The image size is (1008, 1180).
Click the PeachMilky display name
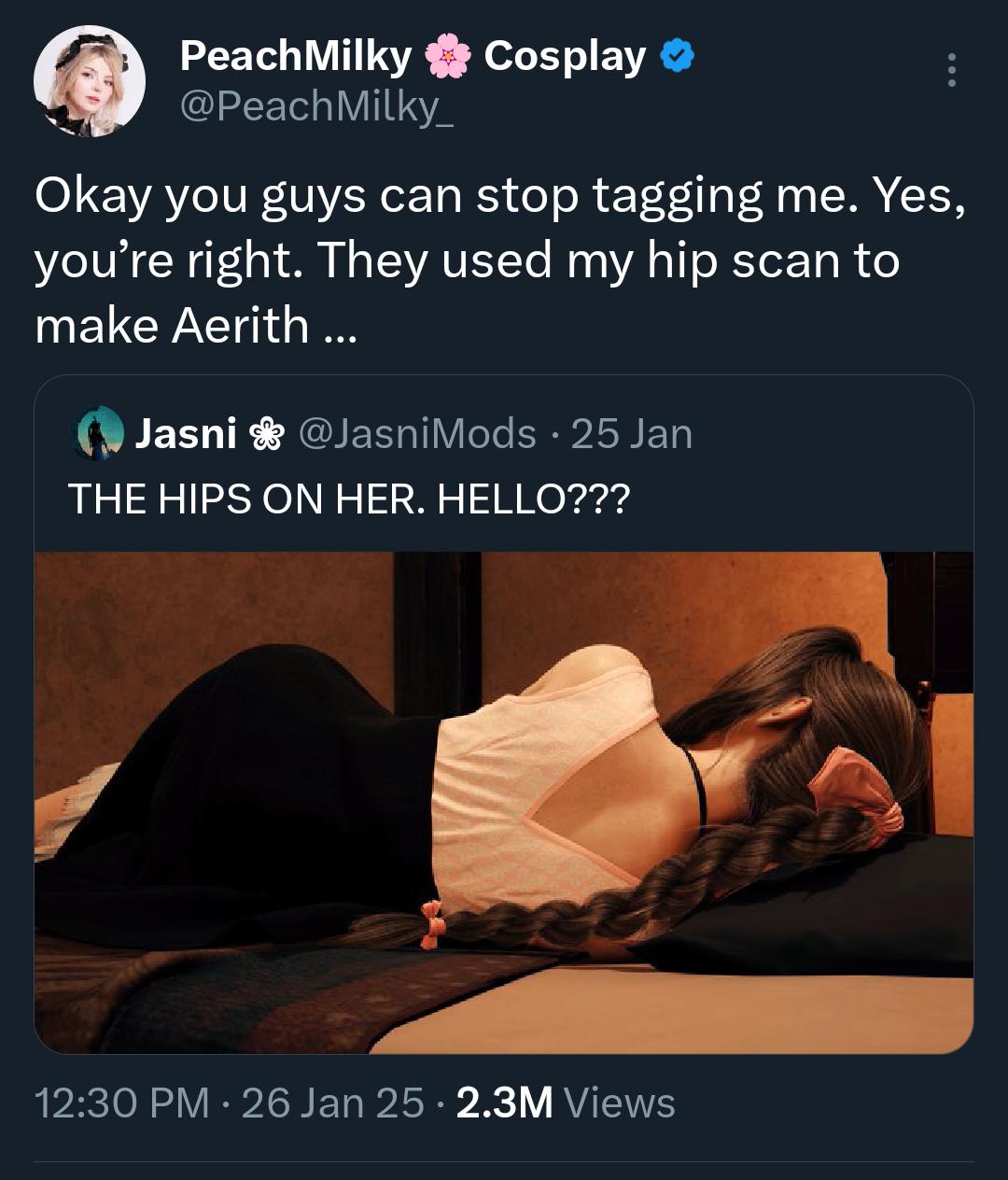click(295, 57)
